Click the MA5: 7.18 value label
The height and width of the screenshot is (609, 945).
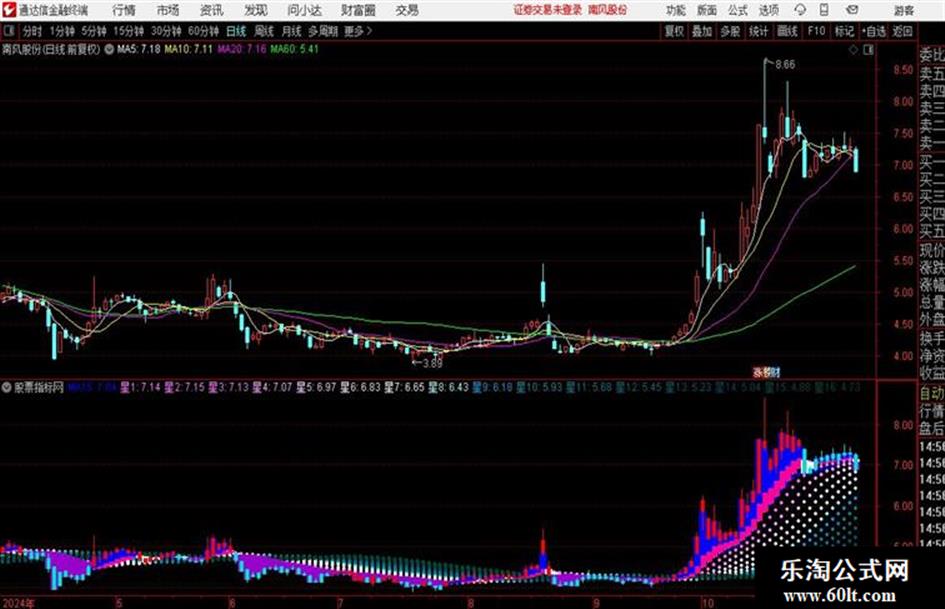point(139,49)
